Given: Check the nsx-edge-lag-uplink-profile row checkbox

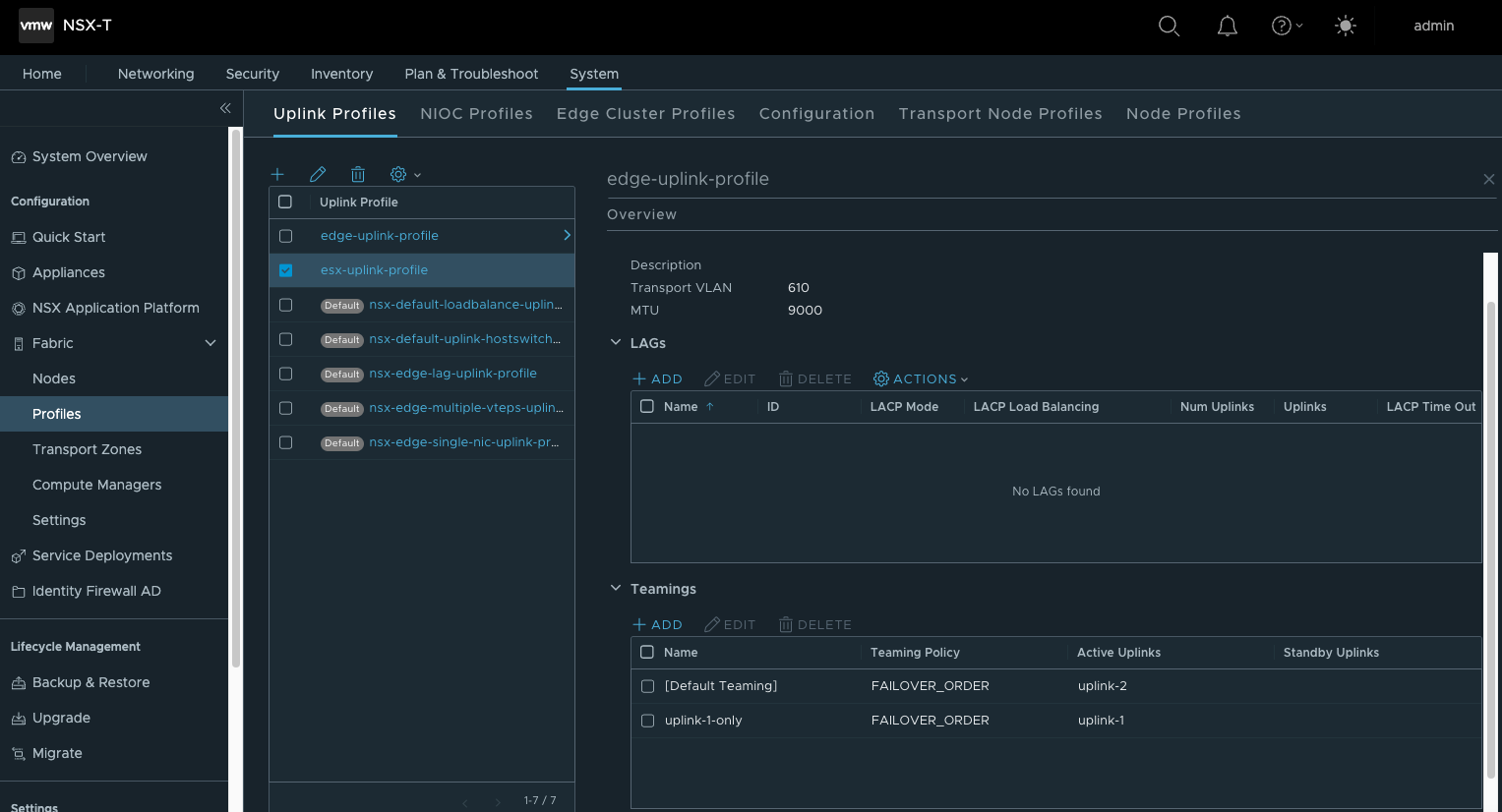Looking at the screenshot, I should [x=285, y=374].
